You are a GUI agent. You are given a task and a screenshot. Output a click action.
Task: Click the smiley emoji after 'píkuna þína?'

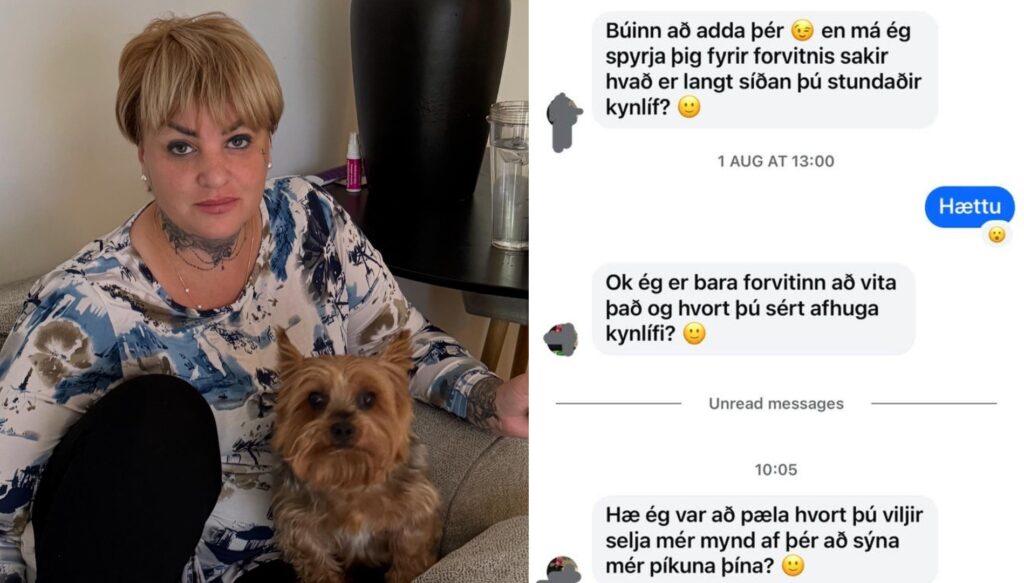(793, 565)
